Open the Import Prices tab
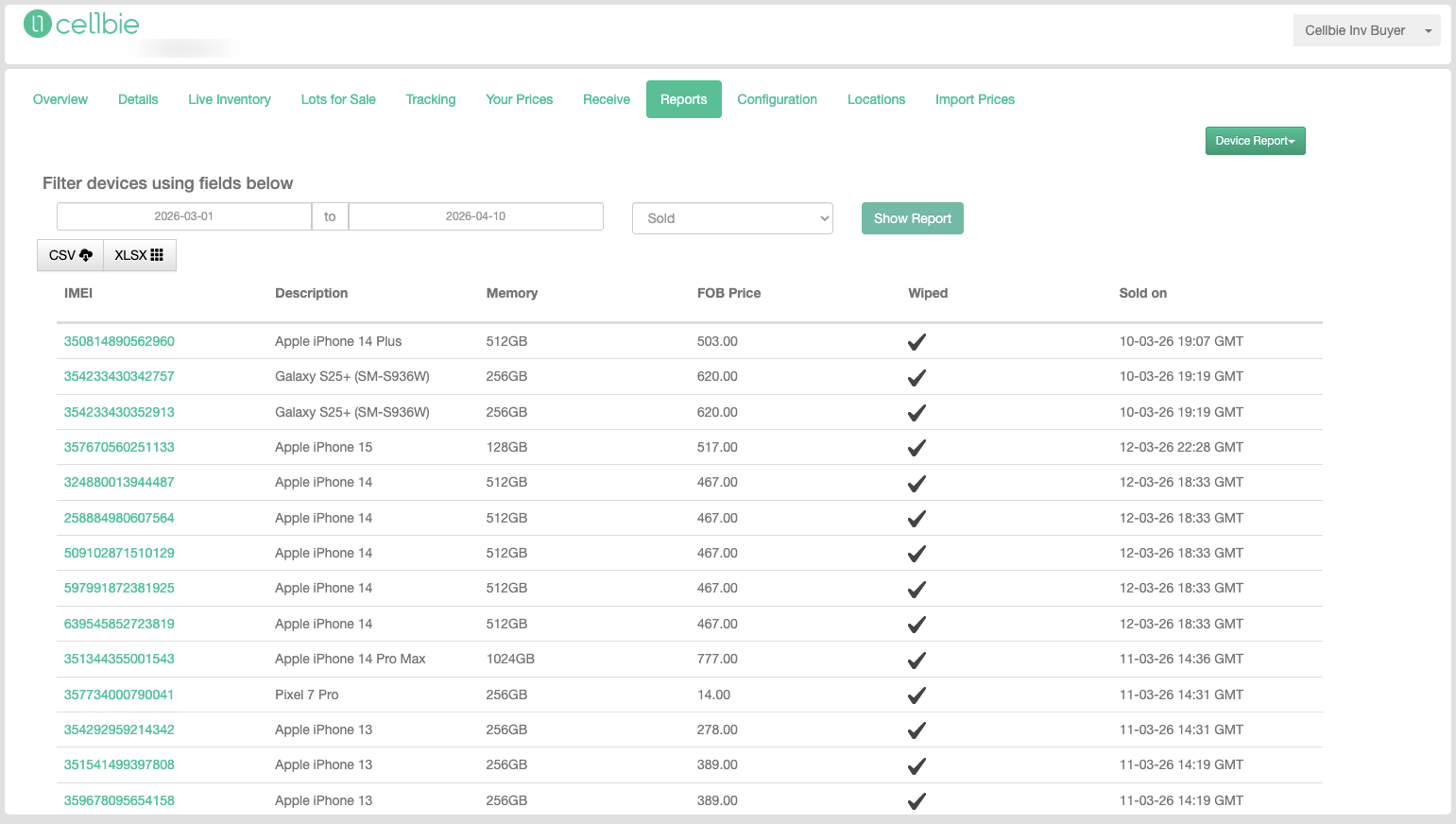1456x824 pixels. click(975, 99)
